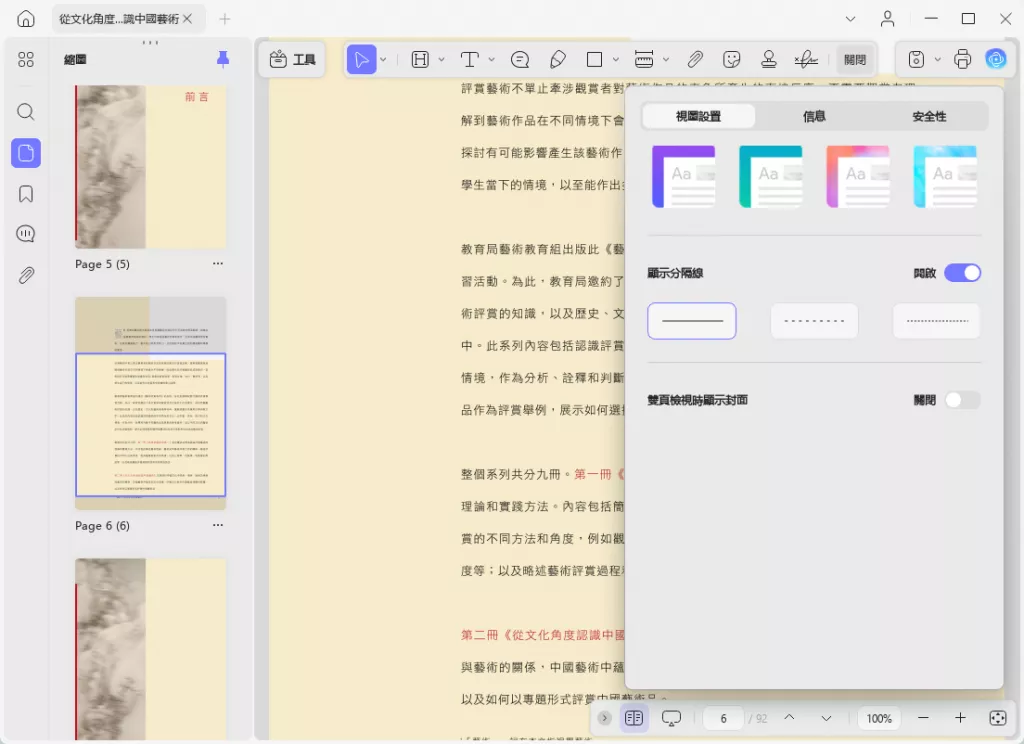Close the 從文化角度 document tab

coord(188,19)
